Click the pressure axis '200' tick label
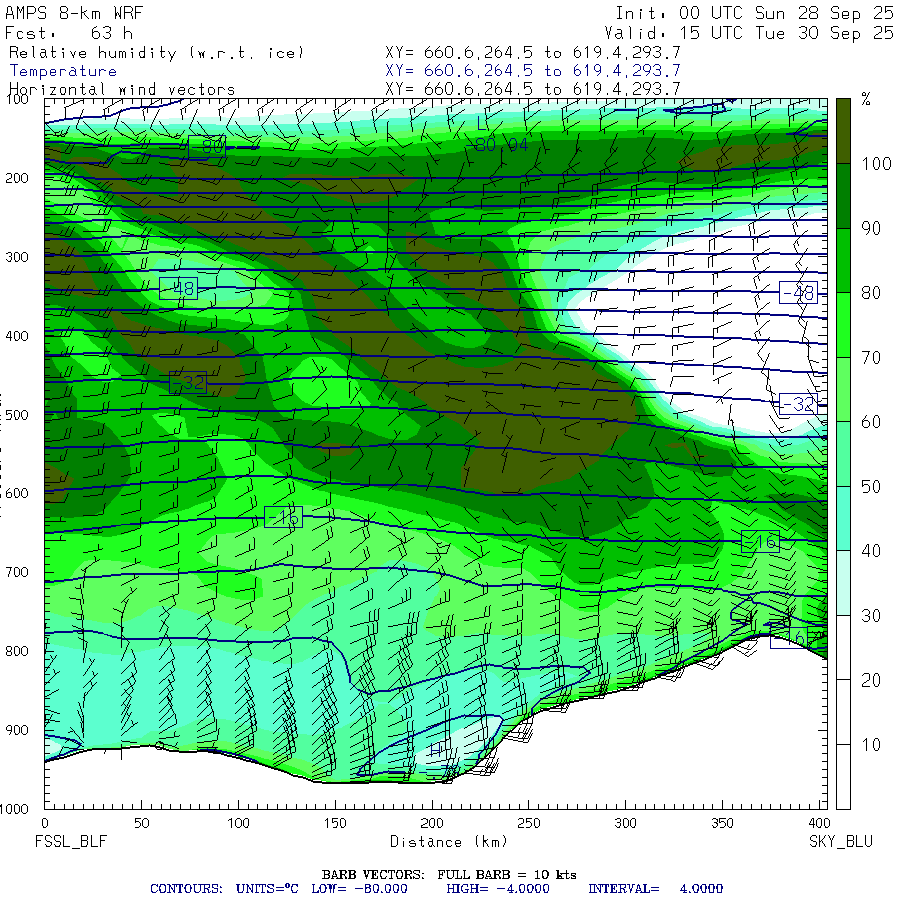The image size is (900, 900). (x=17, y=178)
